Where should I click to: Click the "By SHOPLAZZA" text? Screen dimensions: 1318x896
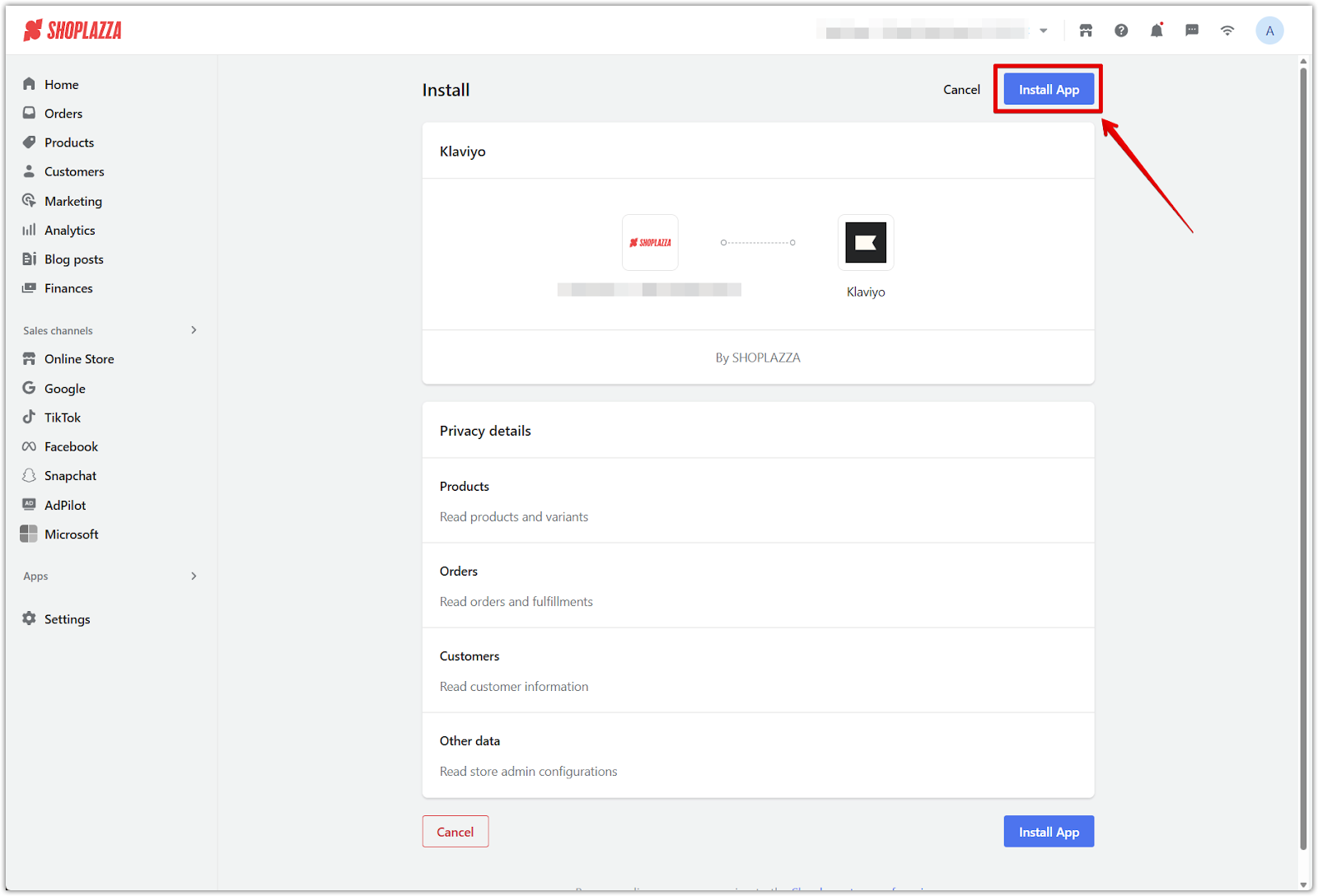(758, 357)
